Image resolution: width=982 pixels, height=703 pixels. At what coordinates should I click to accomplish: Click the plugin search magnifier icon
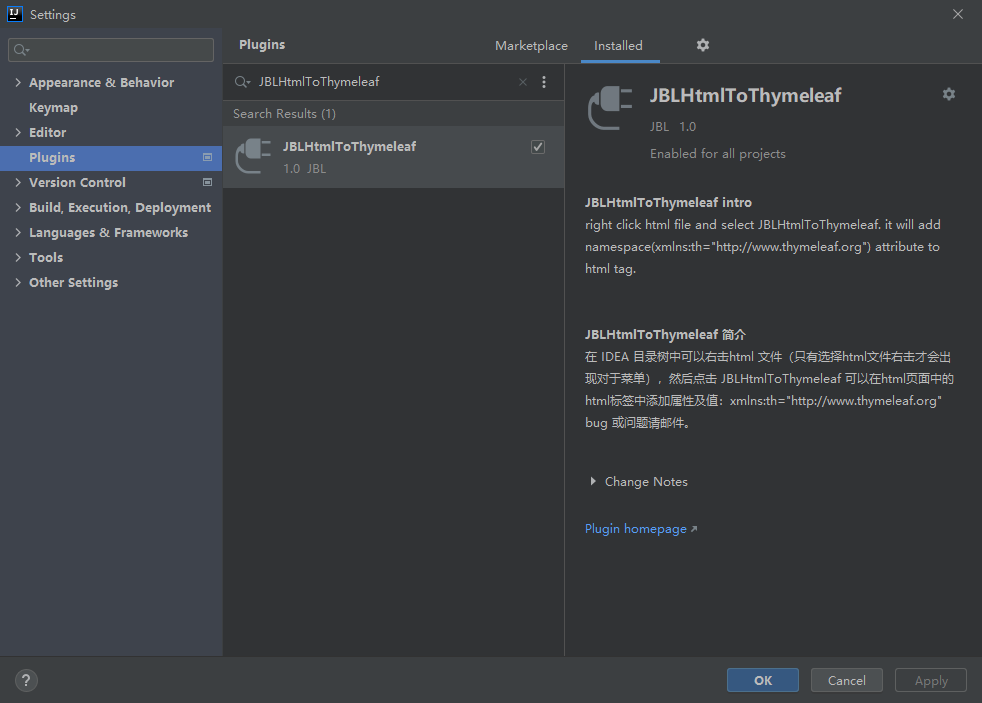[x=242, y=82]
